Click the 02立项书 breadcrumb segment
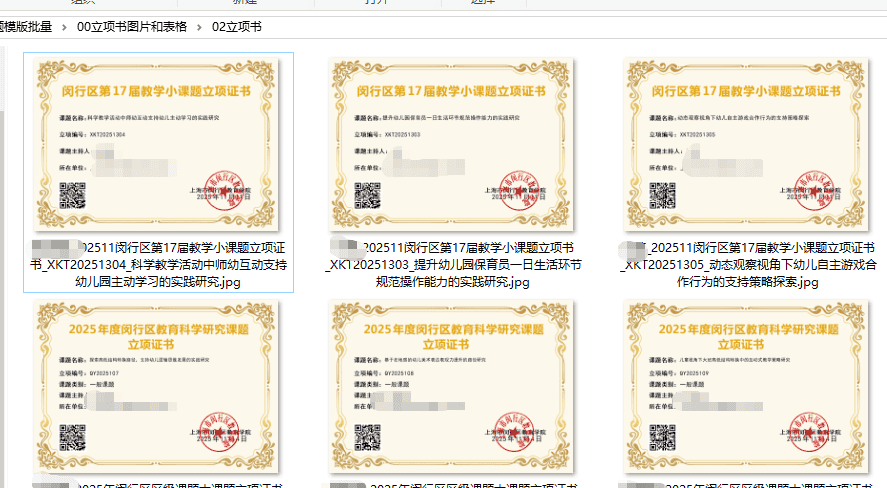The image size is (887, 488). pos(236,27)
